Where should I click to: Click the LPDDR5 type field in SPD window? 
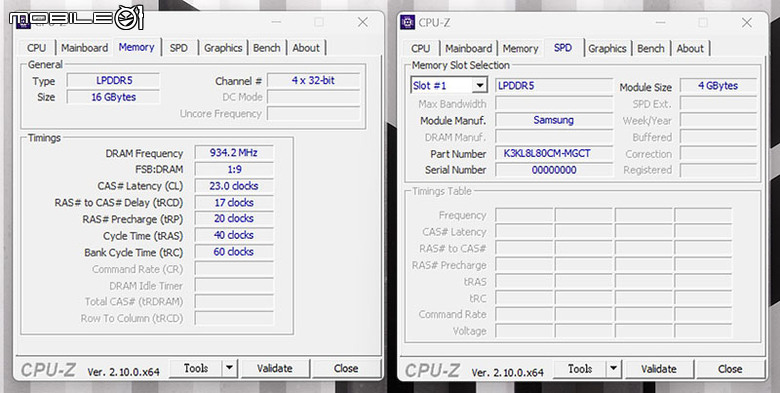554,86
